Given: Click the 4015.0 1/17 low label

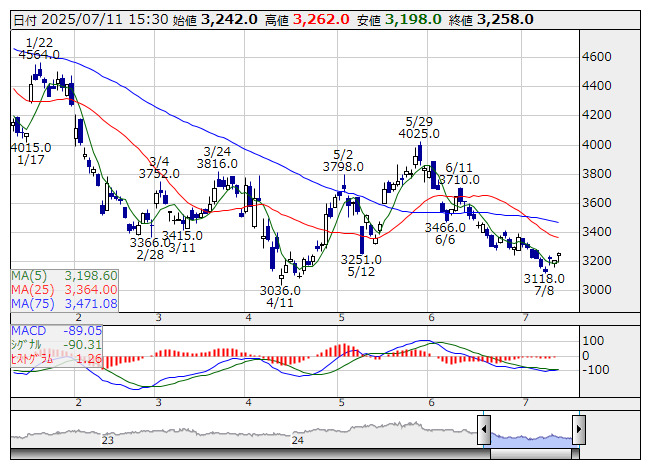Looking at the screenshot, I should 30,154.
